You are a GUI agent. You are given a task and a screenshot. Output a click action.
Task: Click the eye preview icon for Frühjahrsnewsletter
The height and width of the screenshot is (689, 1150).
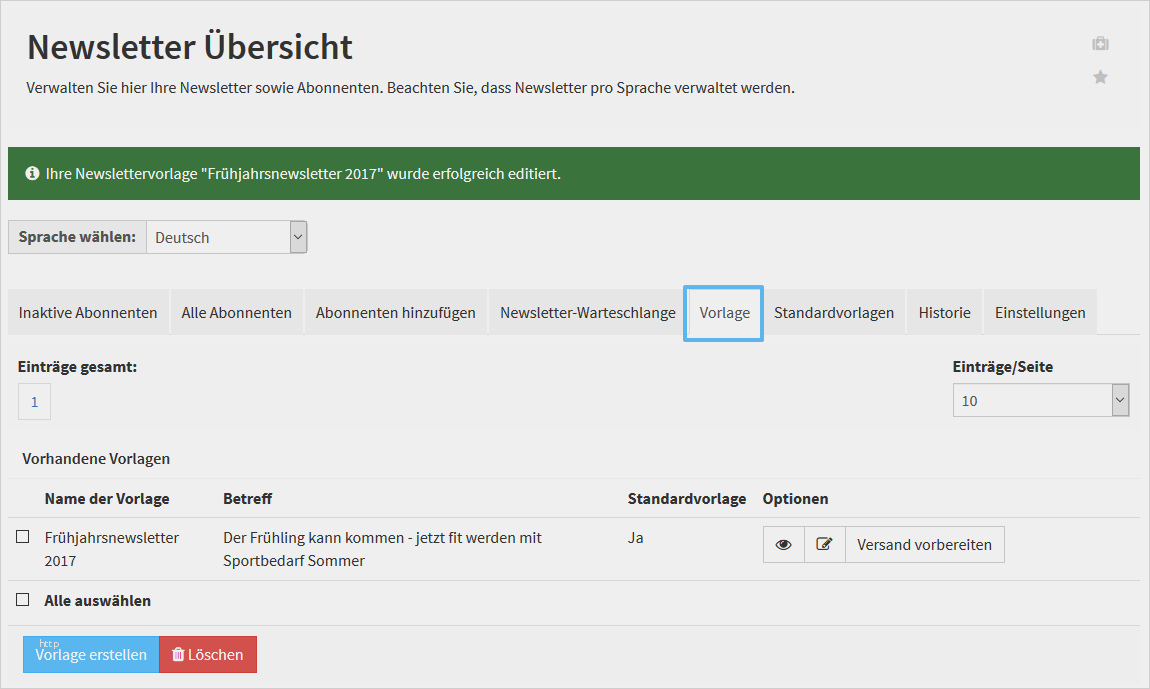click(x=783, y=545)
